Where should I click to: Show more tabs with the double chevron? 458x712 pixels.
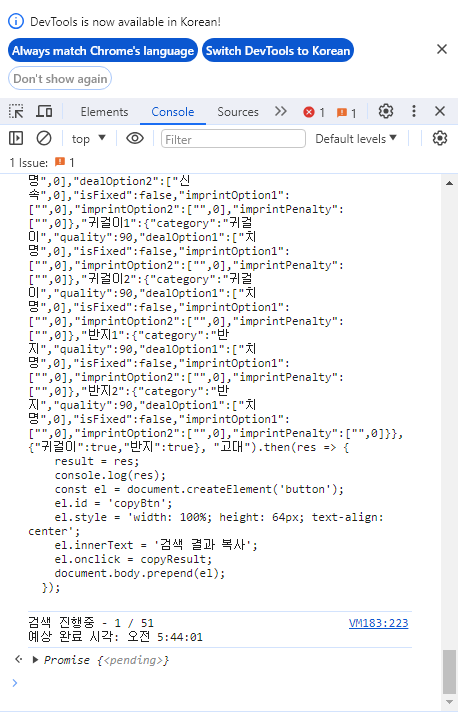coord(281,111)
